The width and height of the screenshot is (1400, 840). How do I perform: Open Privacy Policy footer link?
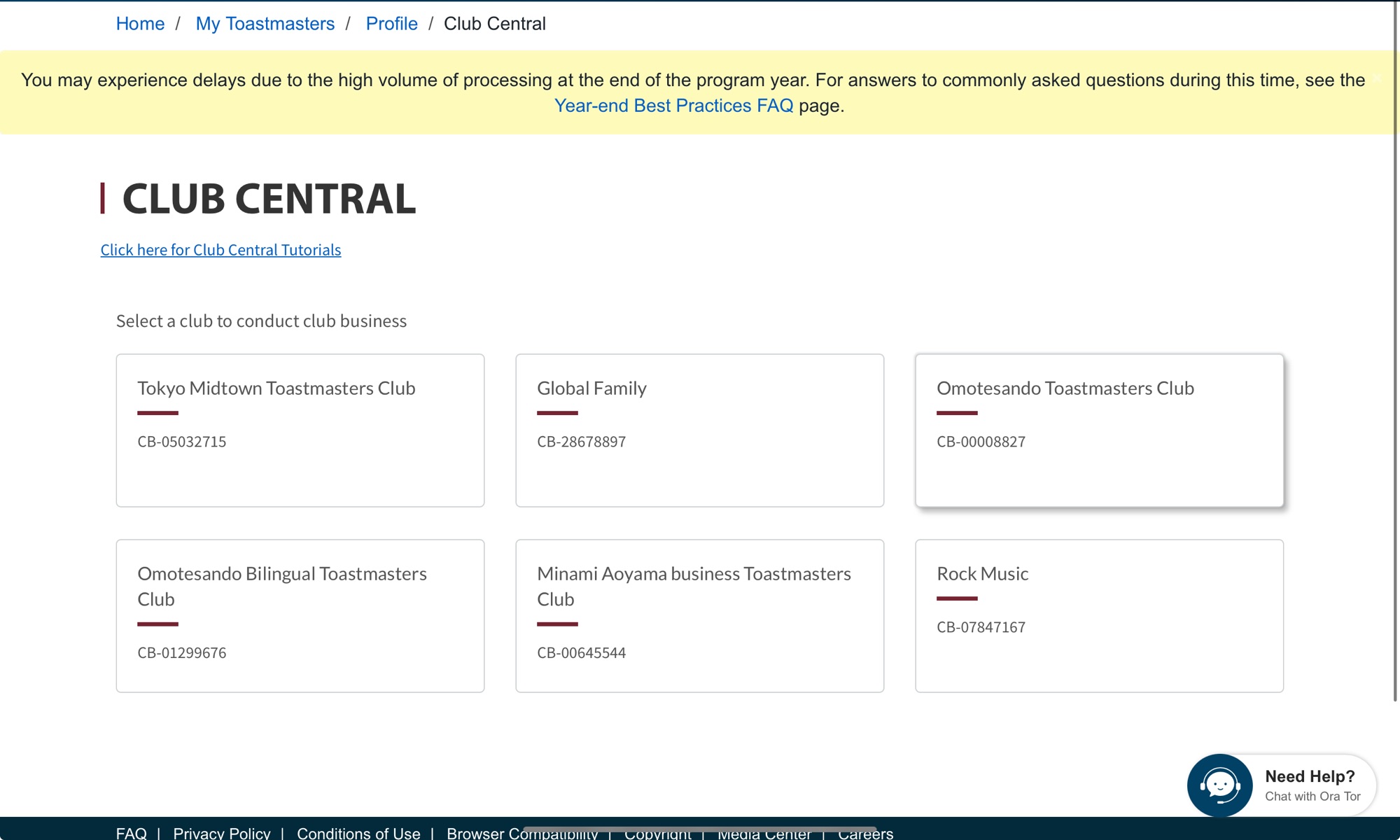(x=221, y=833)
